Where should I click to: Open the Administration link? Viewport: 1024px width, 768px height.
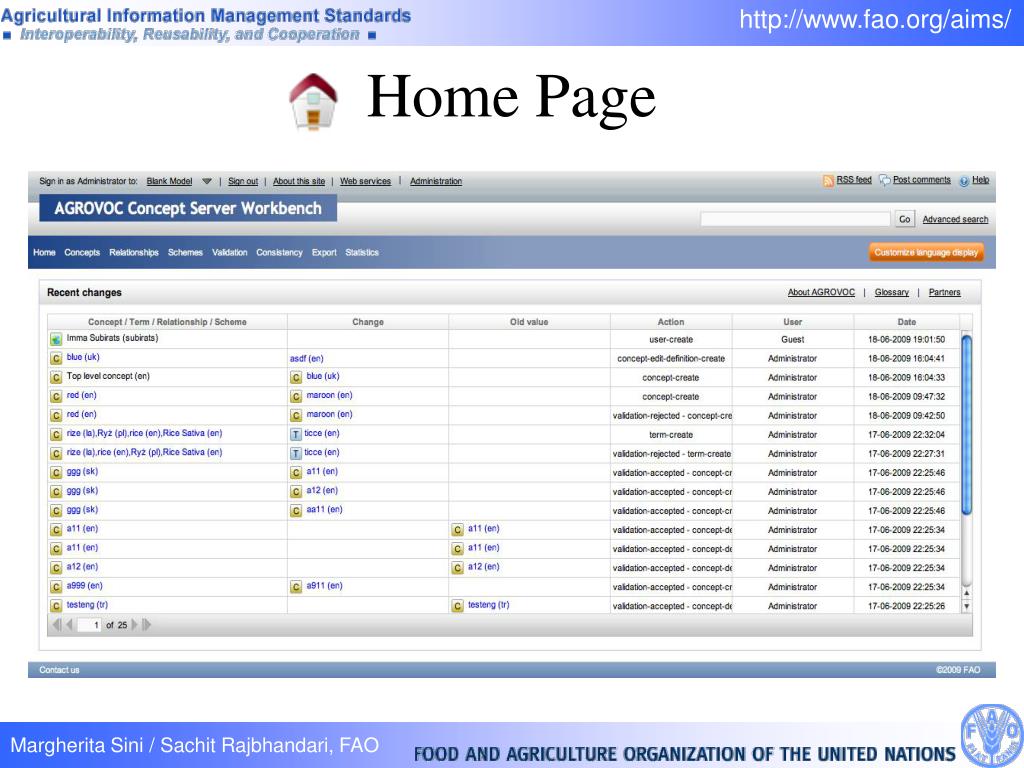436,182
